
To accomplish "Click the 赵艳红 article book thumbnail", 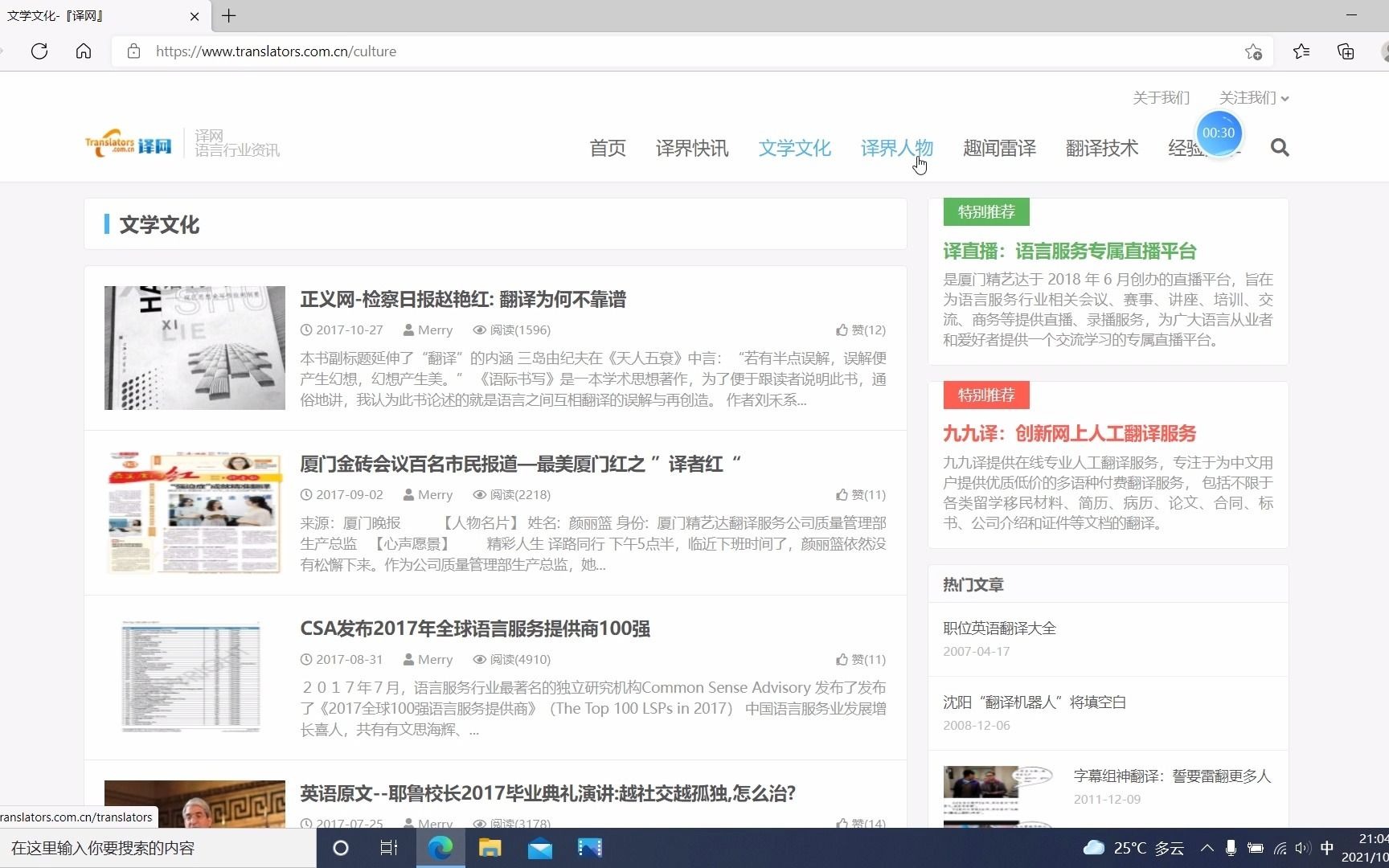I will tap(195, 348).
